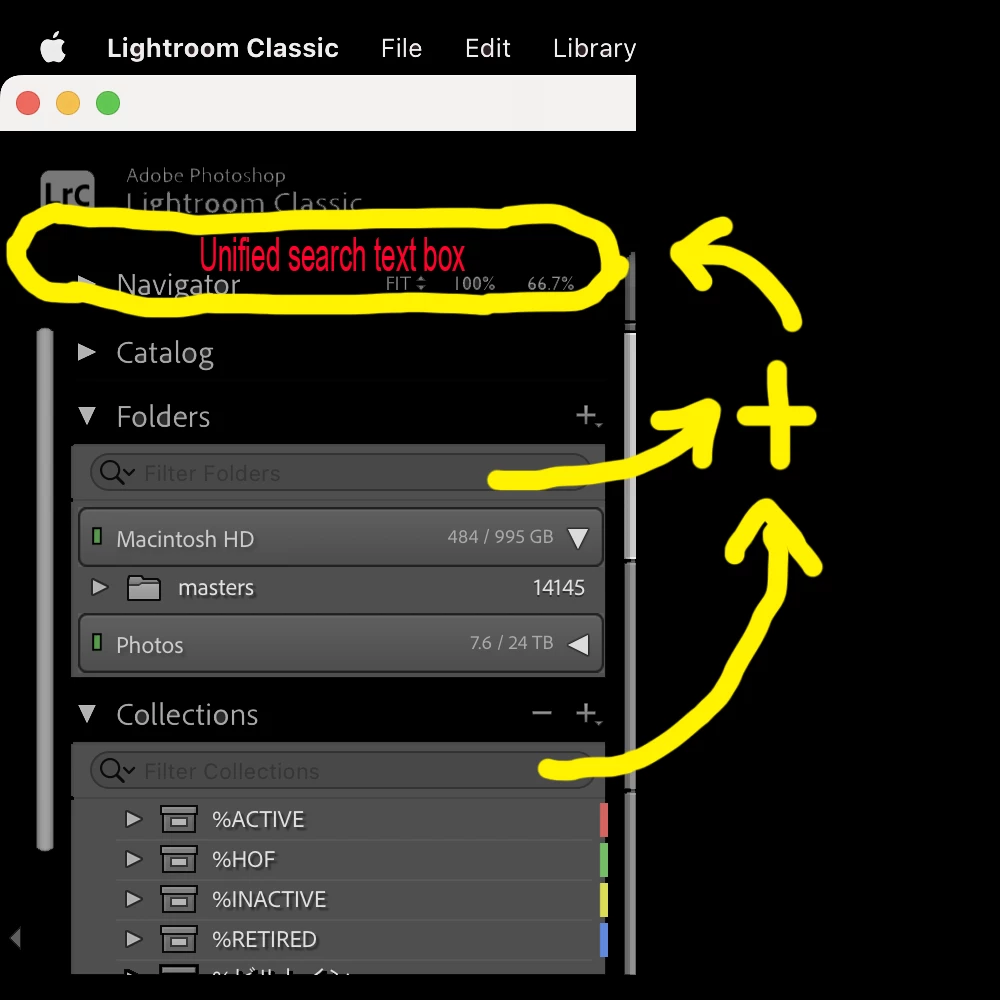
Task: Click the left panel hide arrow
Action: (x=16, y=938)
